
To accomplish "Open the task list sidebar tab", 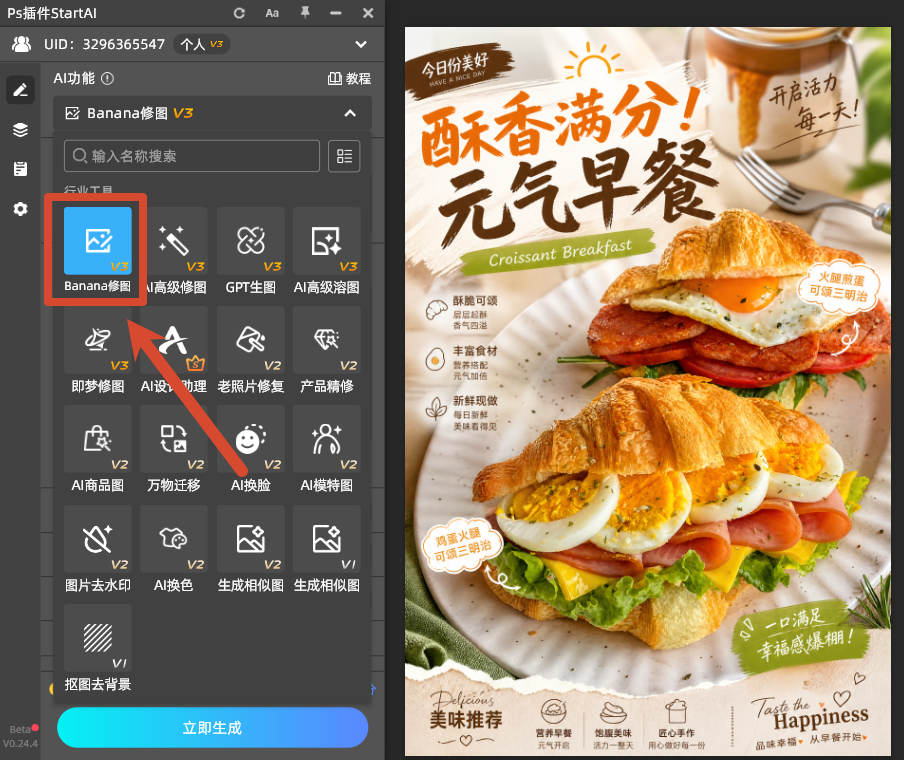I will click(x=20, y=169).
